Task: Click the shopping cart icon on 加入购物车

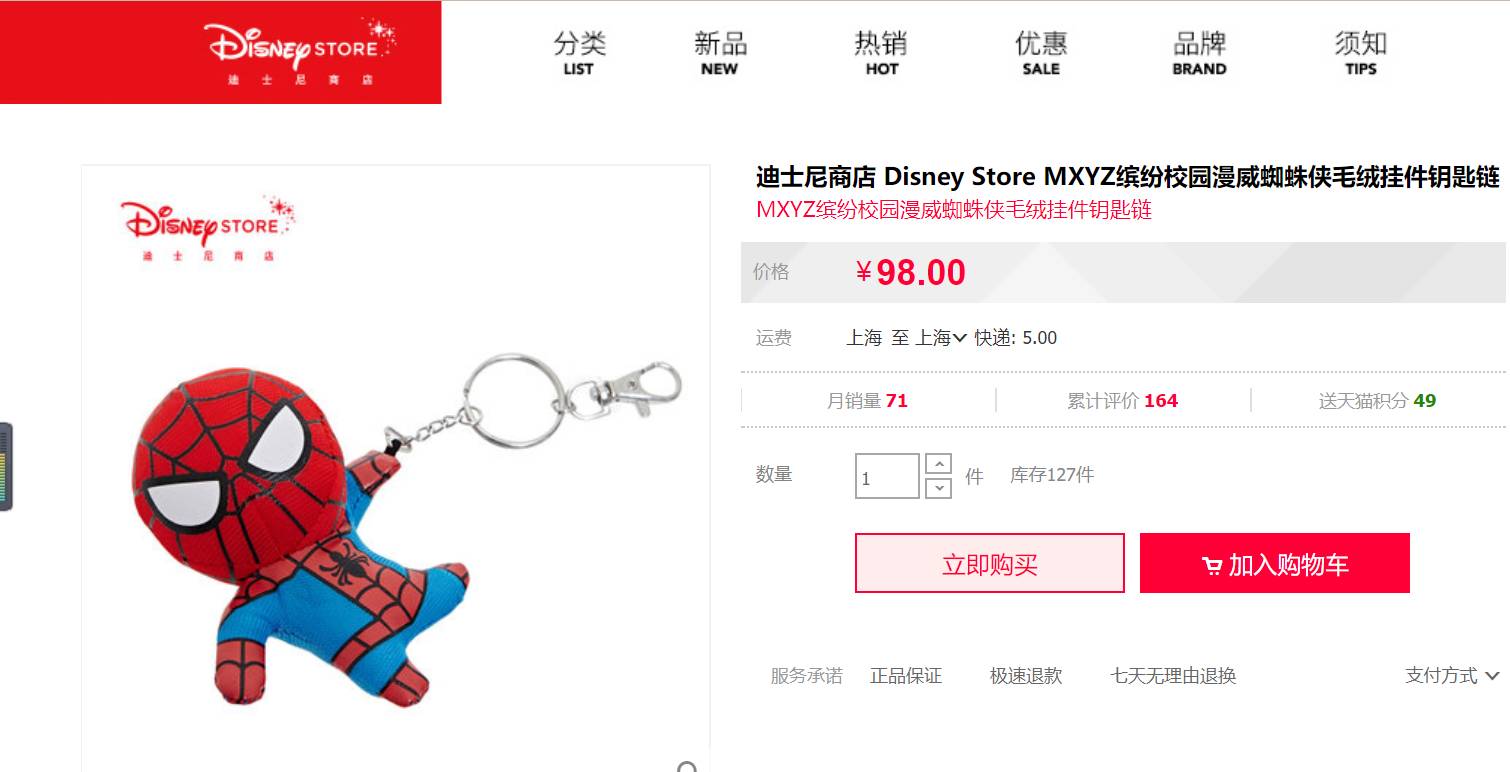Action: click(x=1212, y=566)
